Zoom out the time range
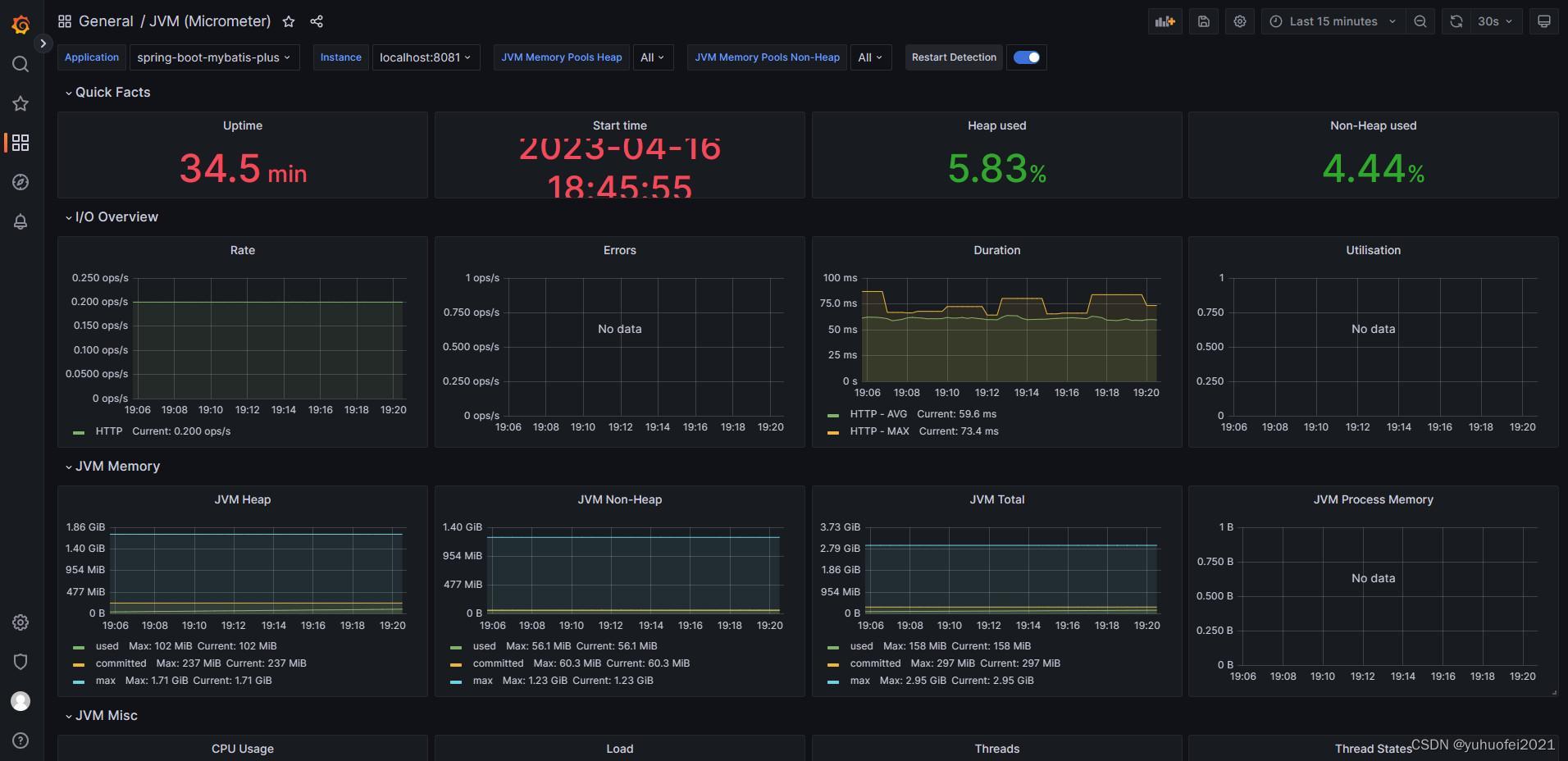The image size is (1568, 761). [x=1420, y=21]
